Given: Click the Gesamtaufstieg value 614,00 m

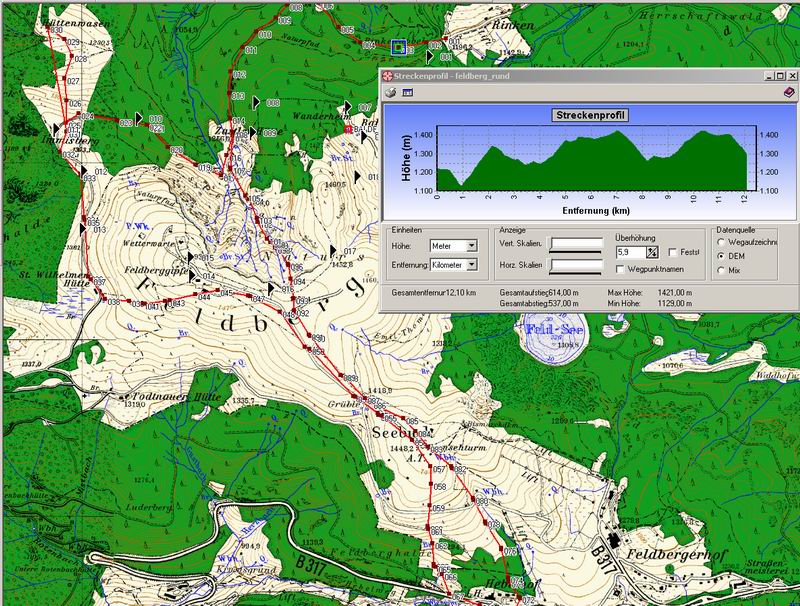Looking at the screenshot, I should point(564,293).
